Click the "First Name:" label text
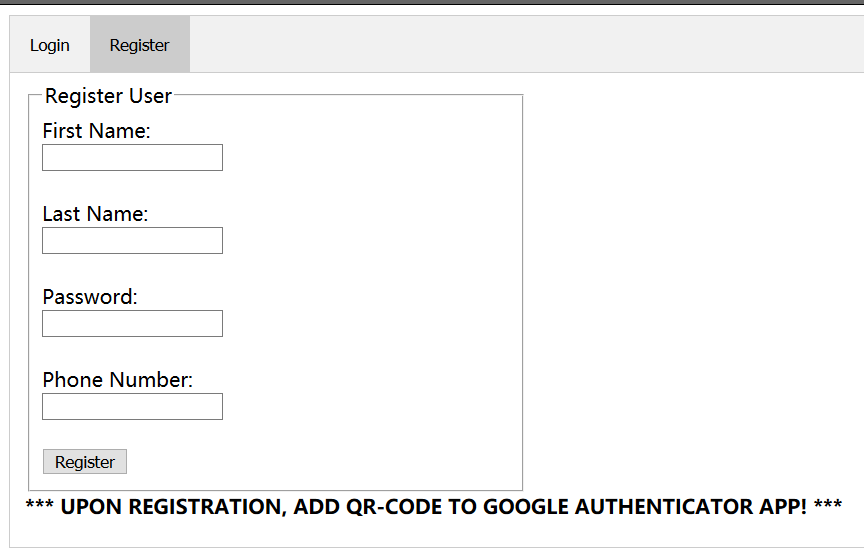This screenshot has height=557, width=864. tap(96, 131)
